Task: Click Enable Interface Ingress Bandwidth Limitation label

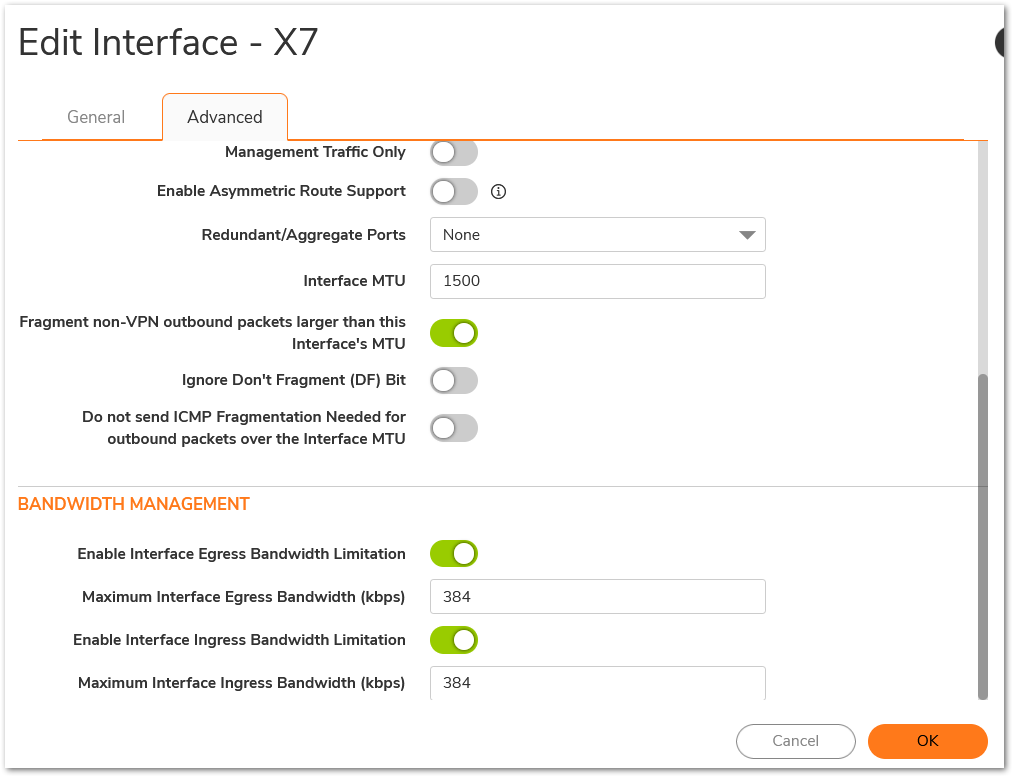Action: pyautogui.click(x=239, y=640)
